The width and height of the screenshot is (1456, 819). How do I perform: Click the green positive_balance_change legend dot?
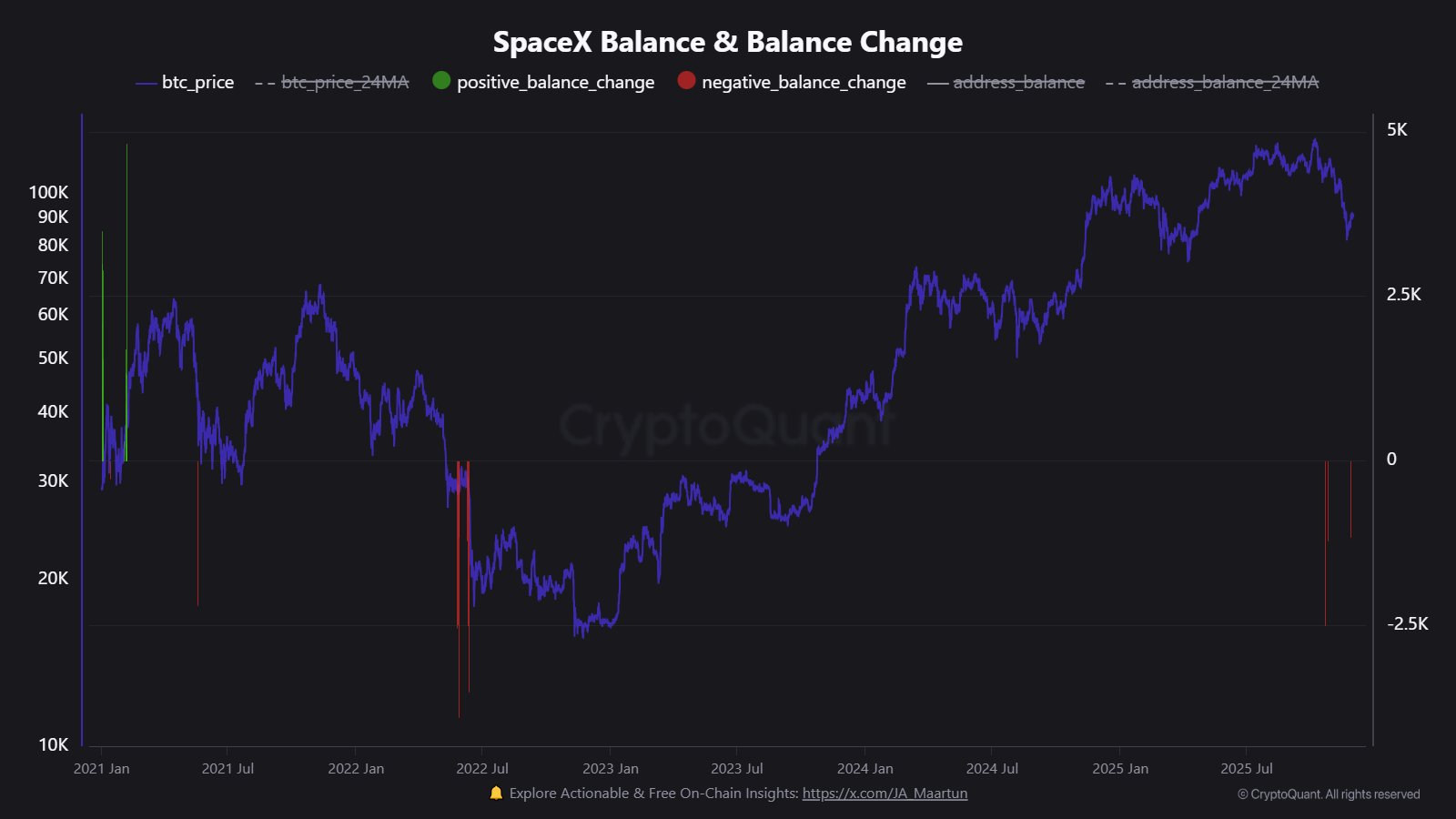(441, 81)
